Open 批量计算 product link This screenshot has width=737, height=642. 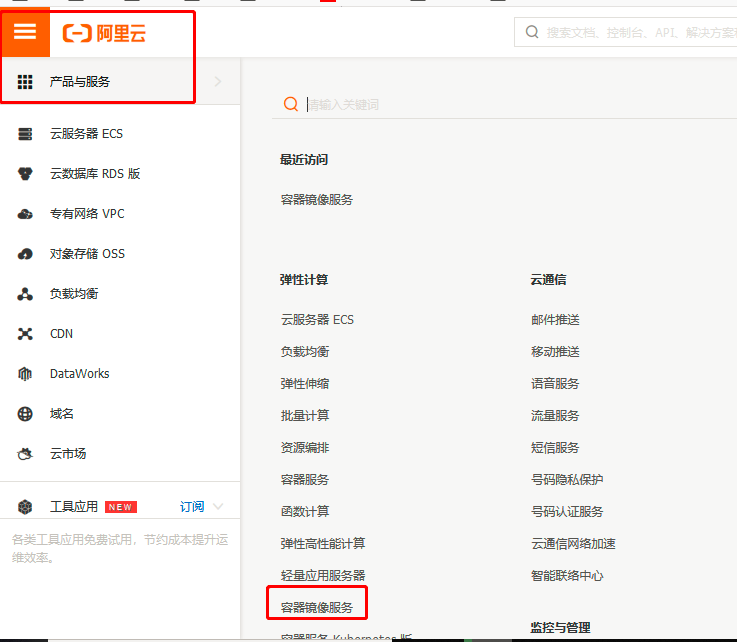click(305, 416)
